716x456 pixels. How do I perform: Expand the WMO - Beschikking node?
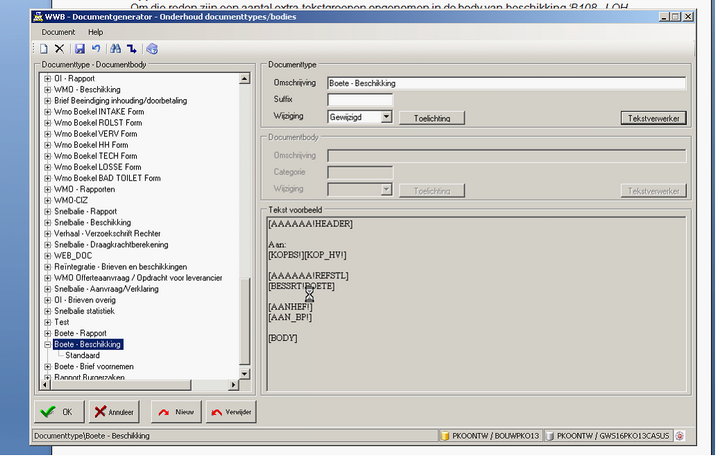pyautogui.click(x=47, y=89)
